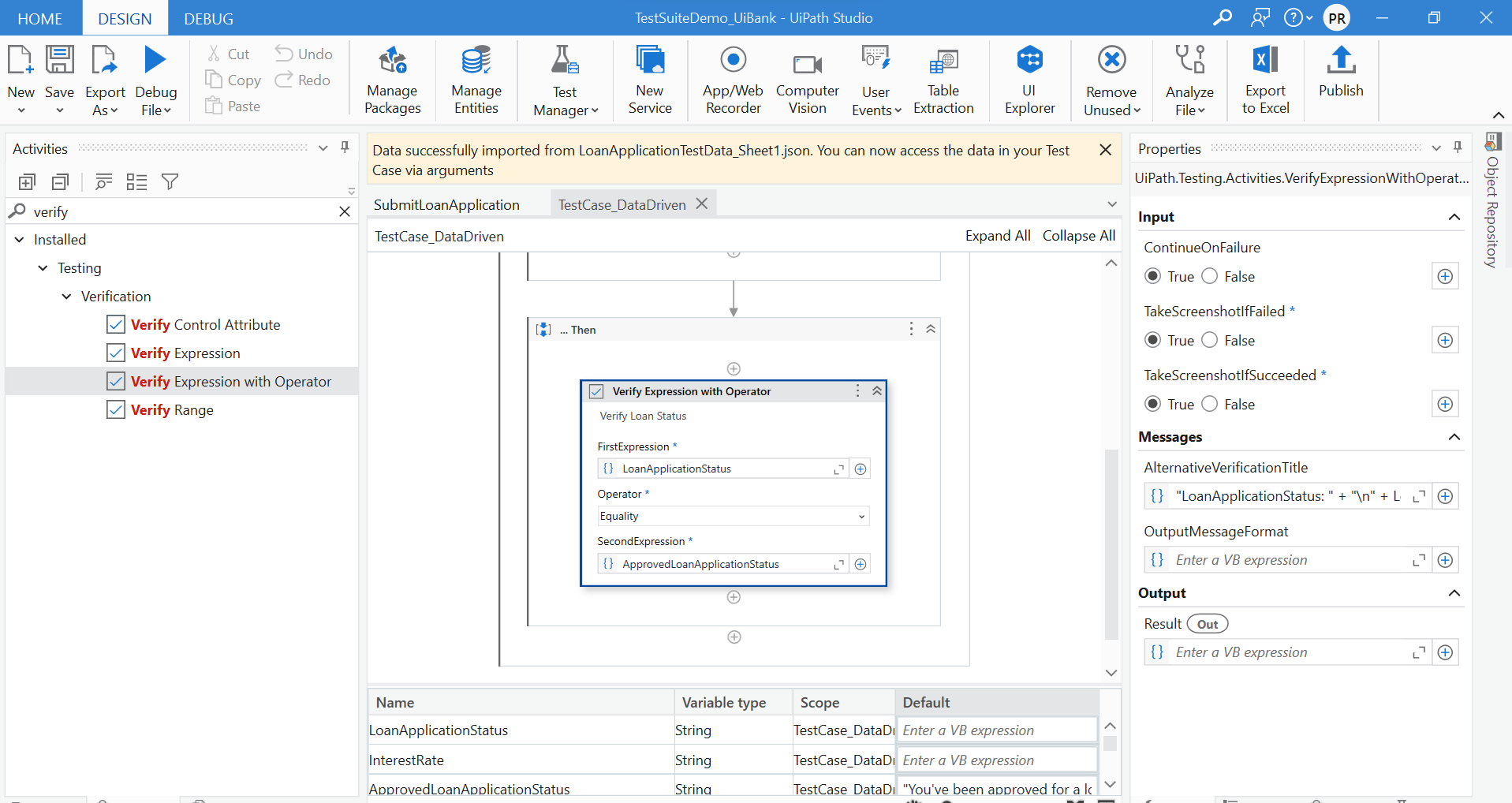Switch to the DESIGN tab
1512x803 pixels.
tap(125, 18)
